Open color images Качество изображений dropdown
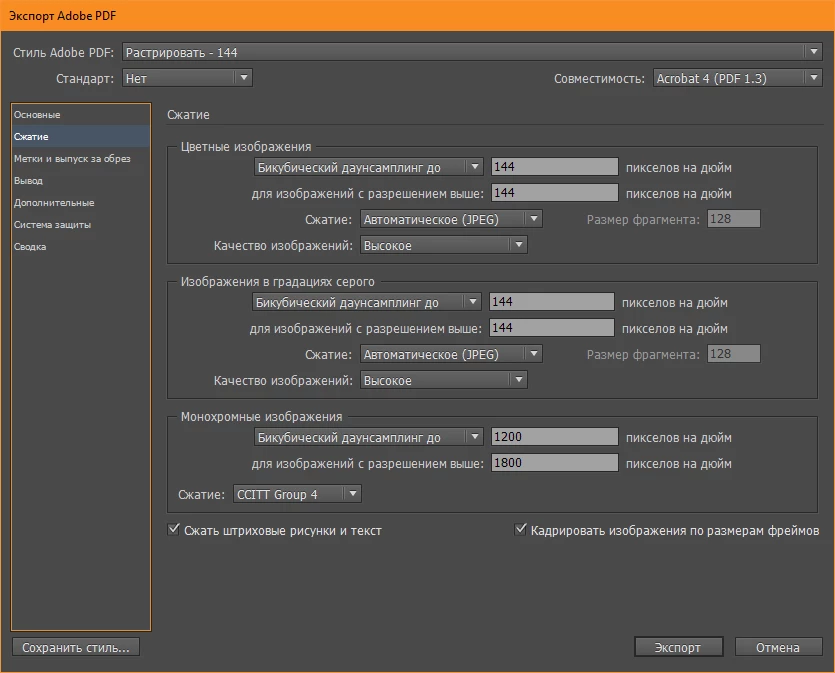Image resolution: width=835 pixels, height=673 pixels. point(444,245)
